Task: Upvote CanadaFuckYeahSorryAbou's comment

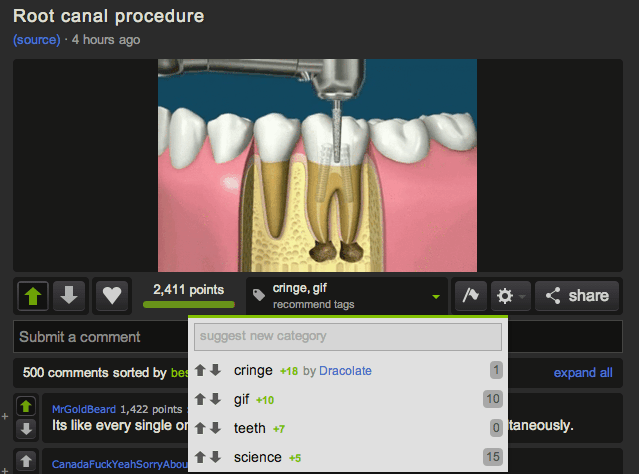Action: pyautogui.click(x=26, y=461)
